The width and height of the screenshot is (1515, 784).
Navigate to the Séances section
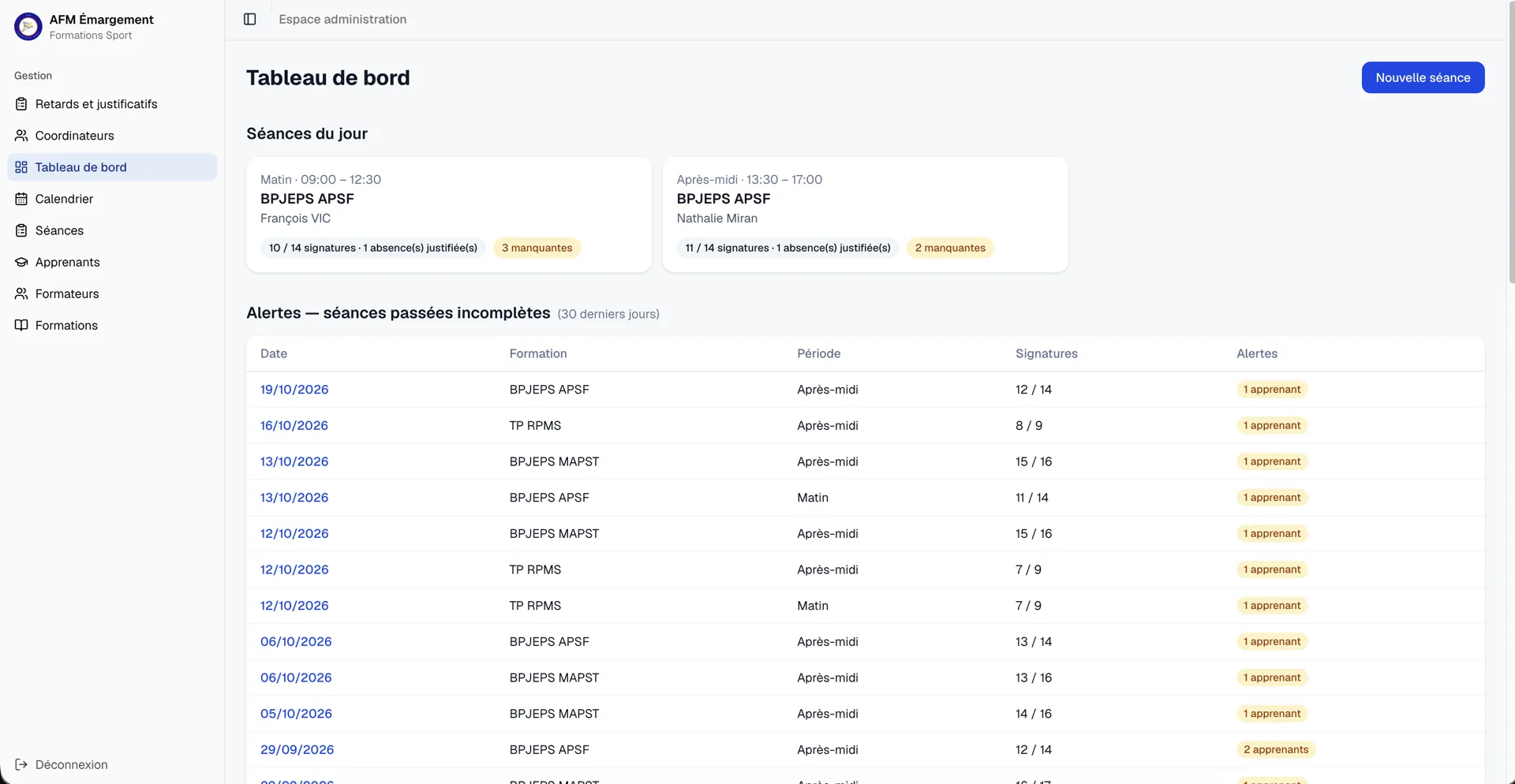(112, 230)
